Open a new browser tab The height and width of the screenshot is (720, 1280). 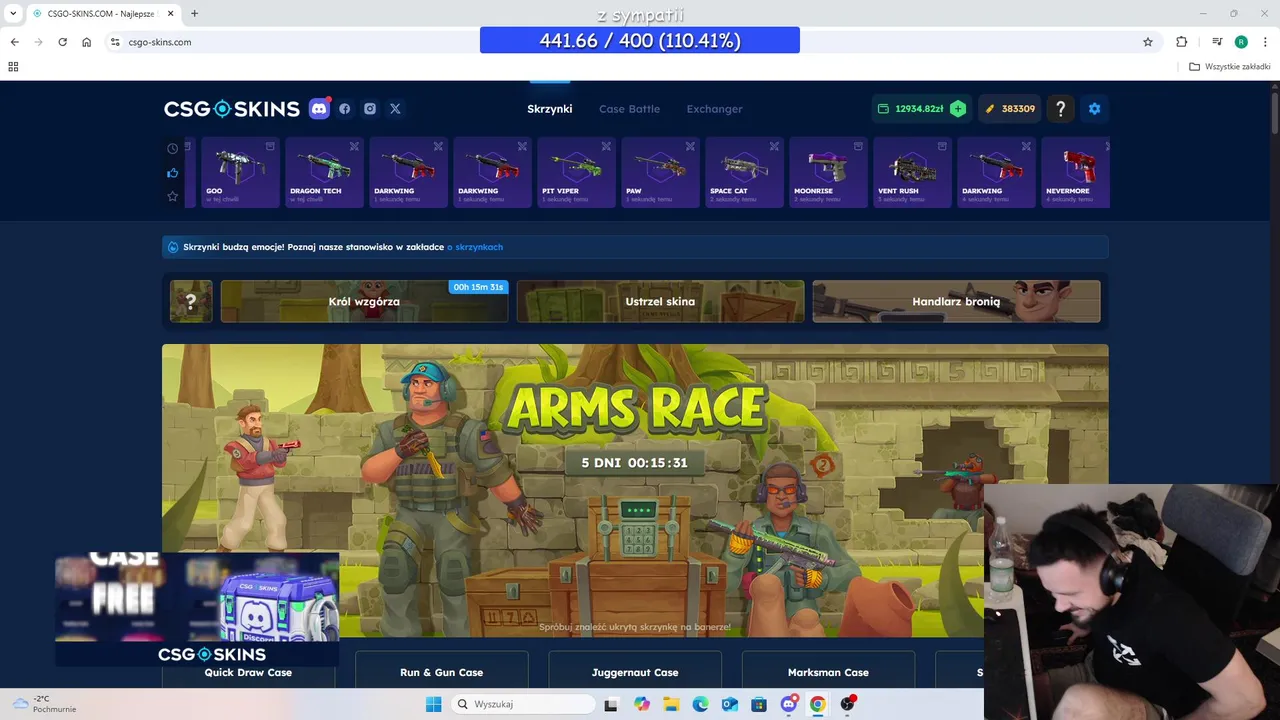point(194,13)
